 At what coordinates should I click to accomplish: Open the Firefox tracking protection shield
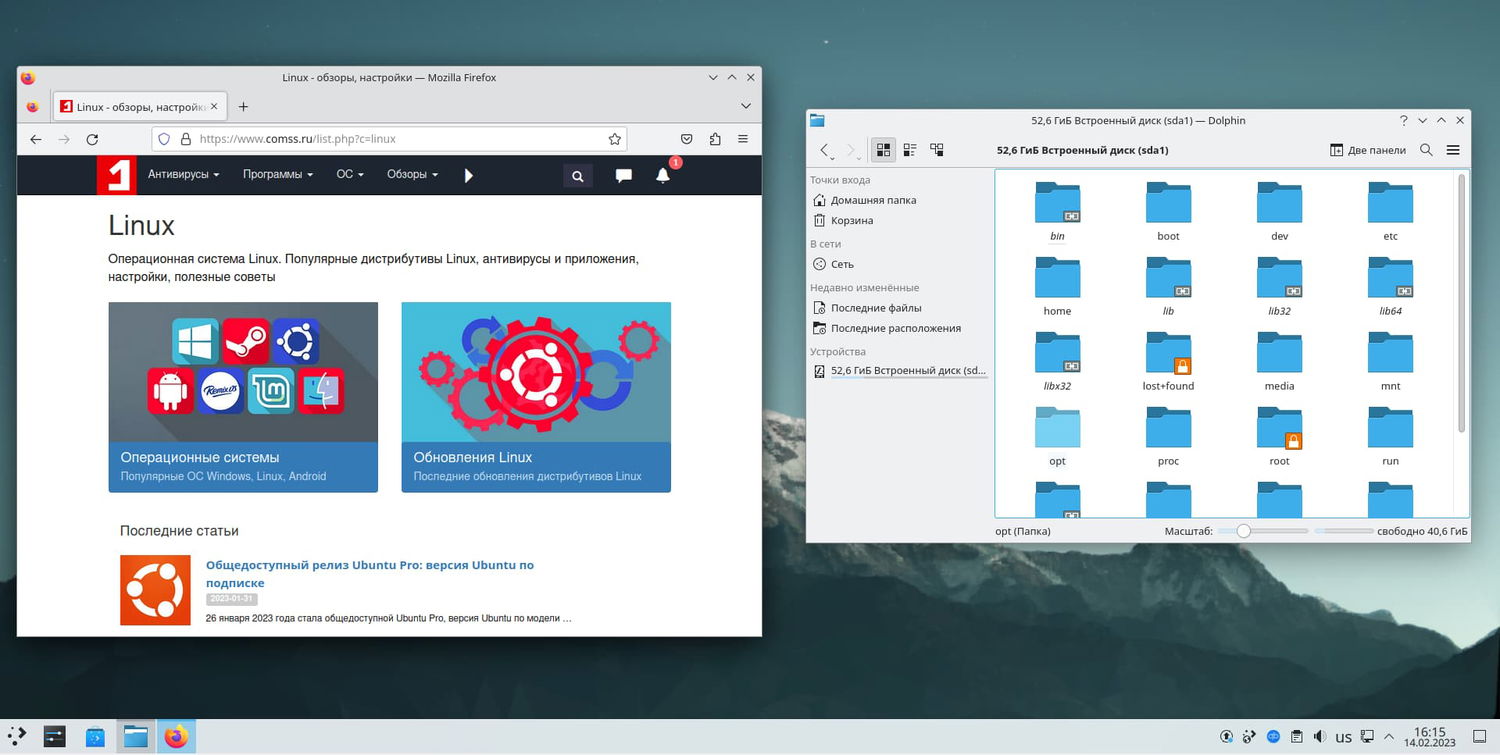point(165,139)
